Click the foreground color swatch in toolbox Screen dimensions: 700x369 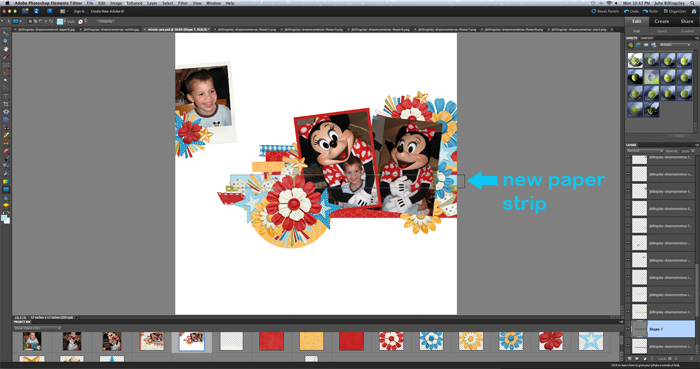(4, 218)
